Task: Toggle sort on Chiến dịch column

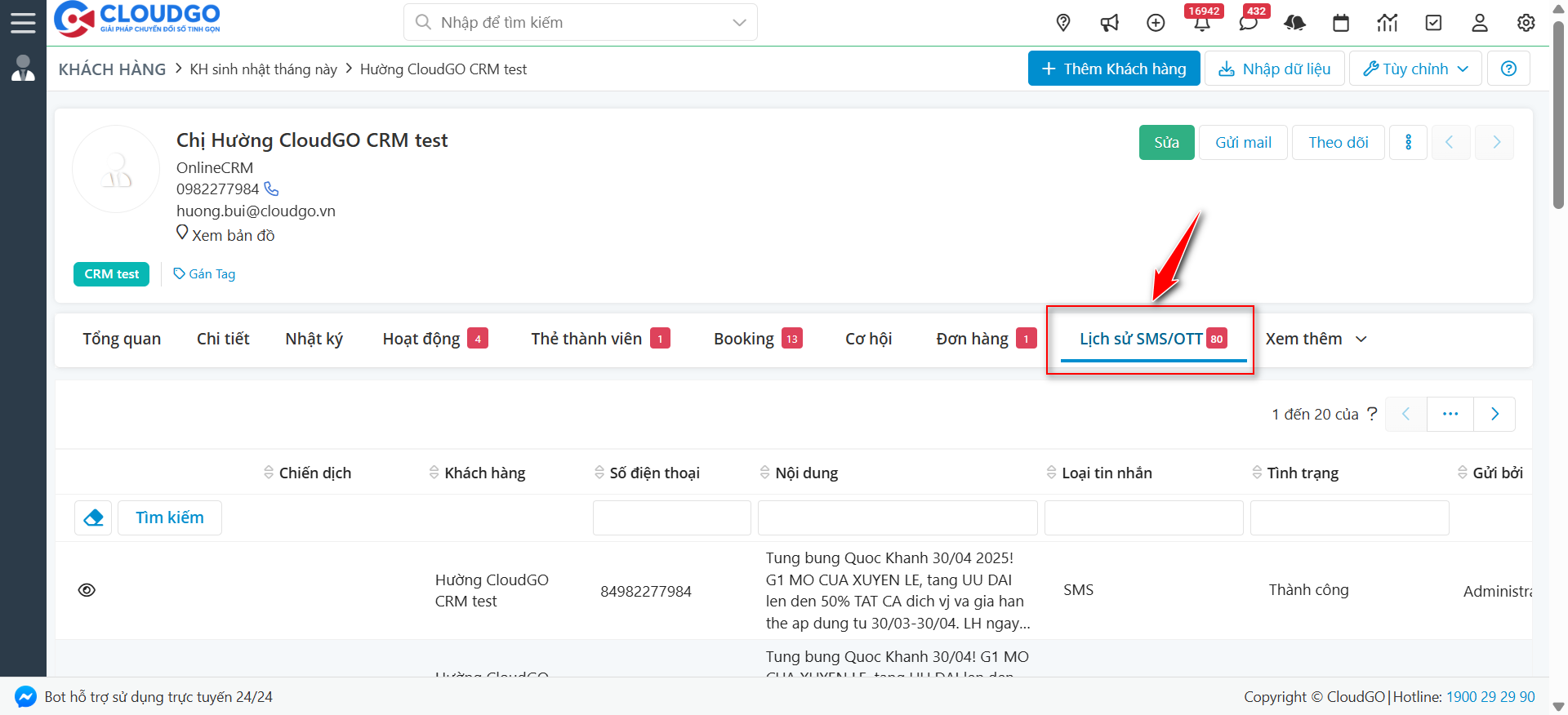Action: [269, 473]
